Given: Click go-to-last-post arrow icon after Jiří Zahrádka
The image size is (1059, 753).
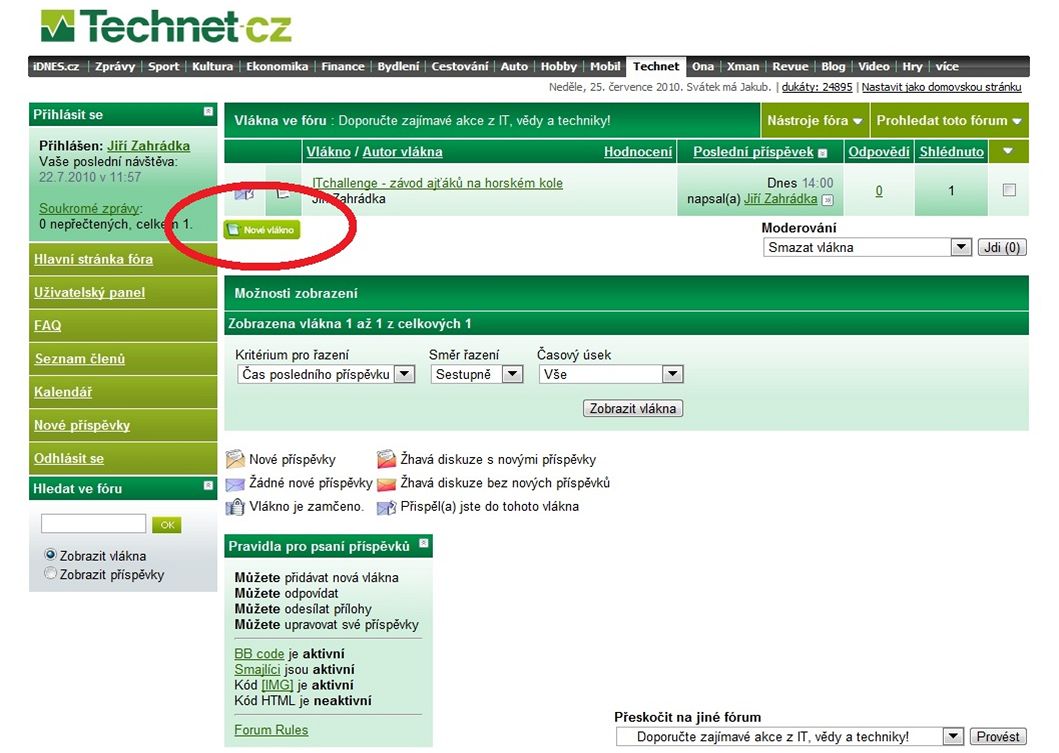Looking at the screenshot, I should [x=827, y=200].
